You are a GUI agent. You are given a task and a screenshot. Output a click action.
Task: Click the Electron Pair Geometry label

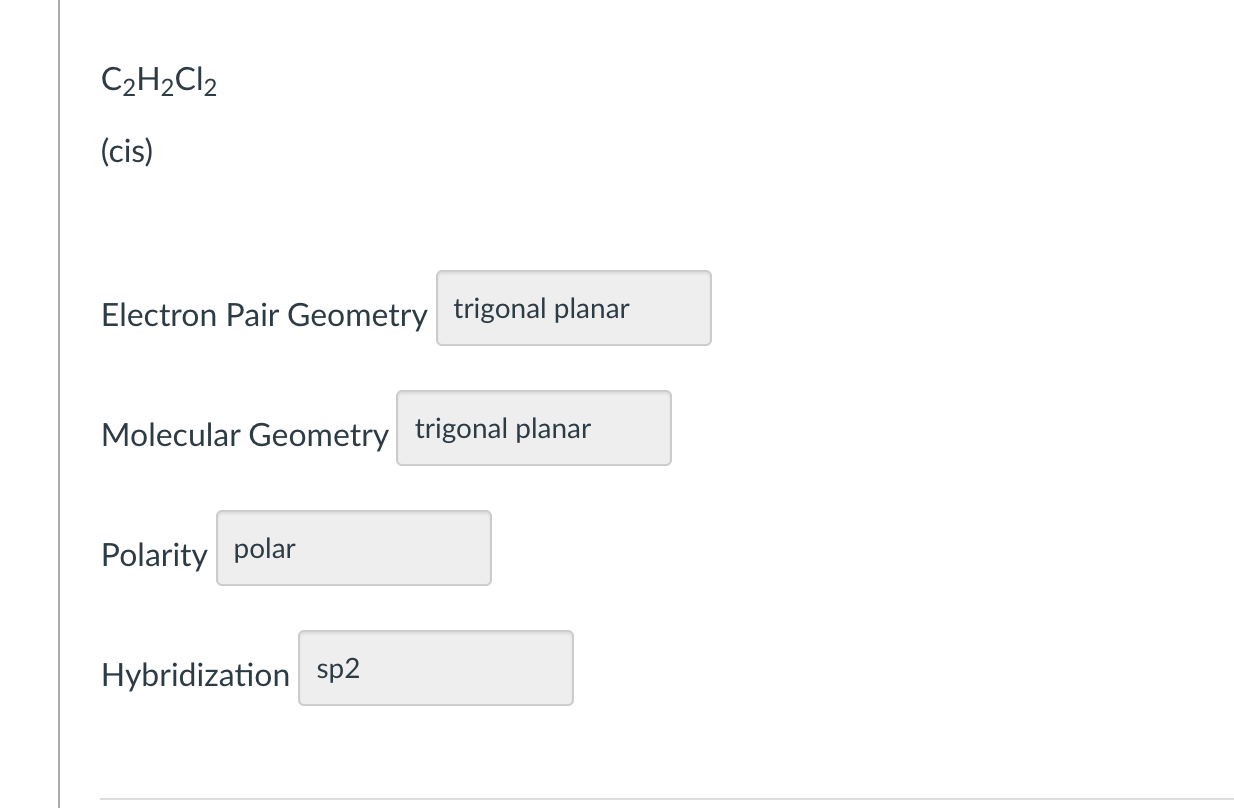tap(264, 316)
